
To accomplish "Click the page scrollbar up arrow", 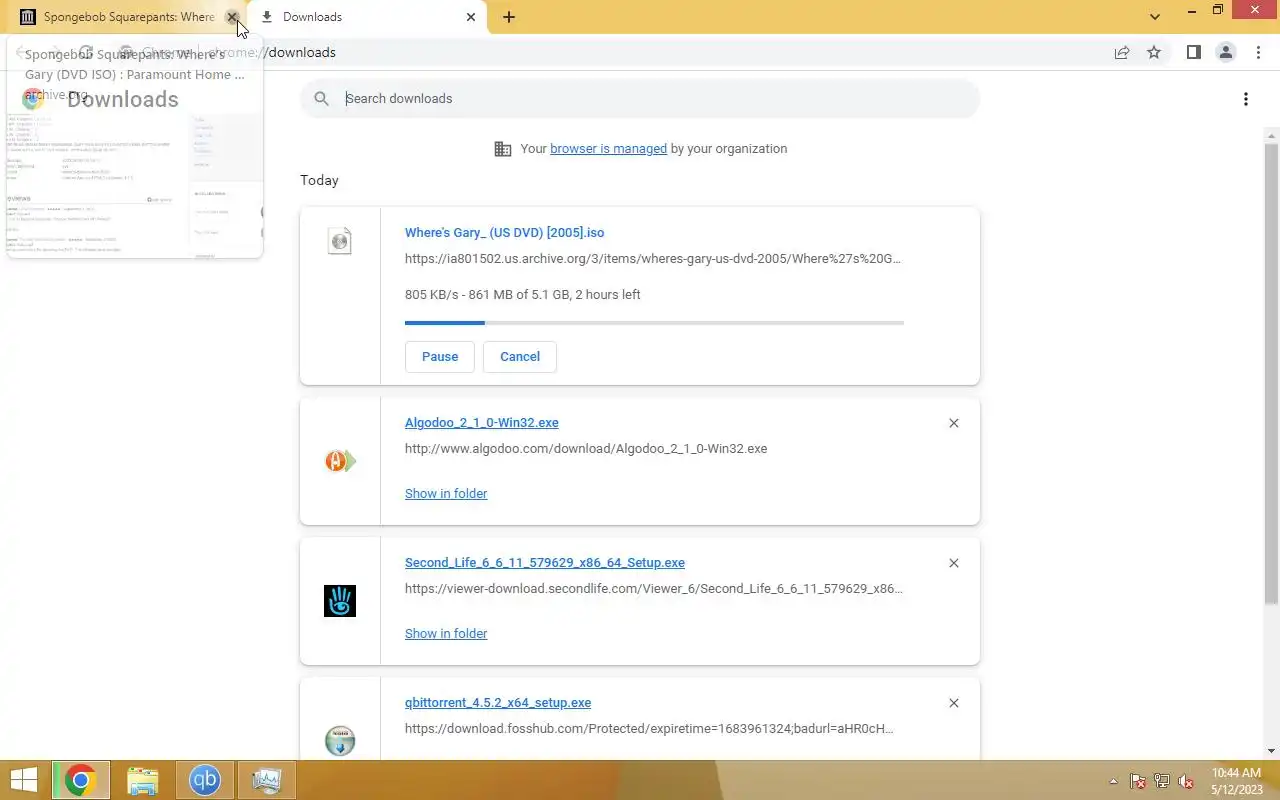I will pos(1272,135).
